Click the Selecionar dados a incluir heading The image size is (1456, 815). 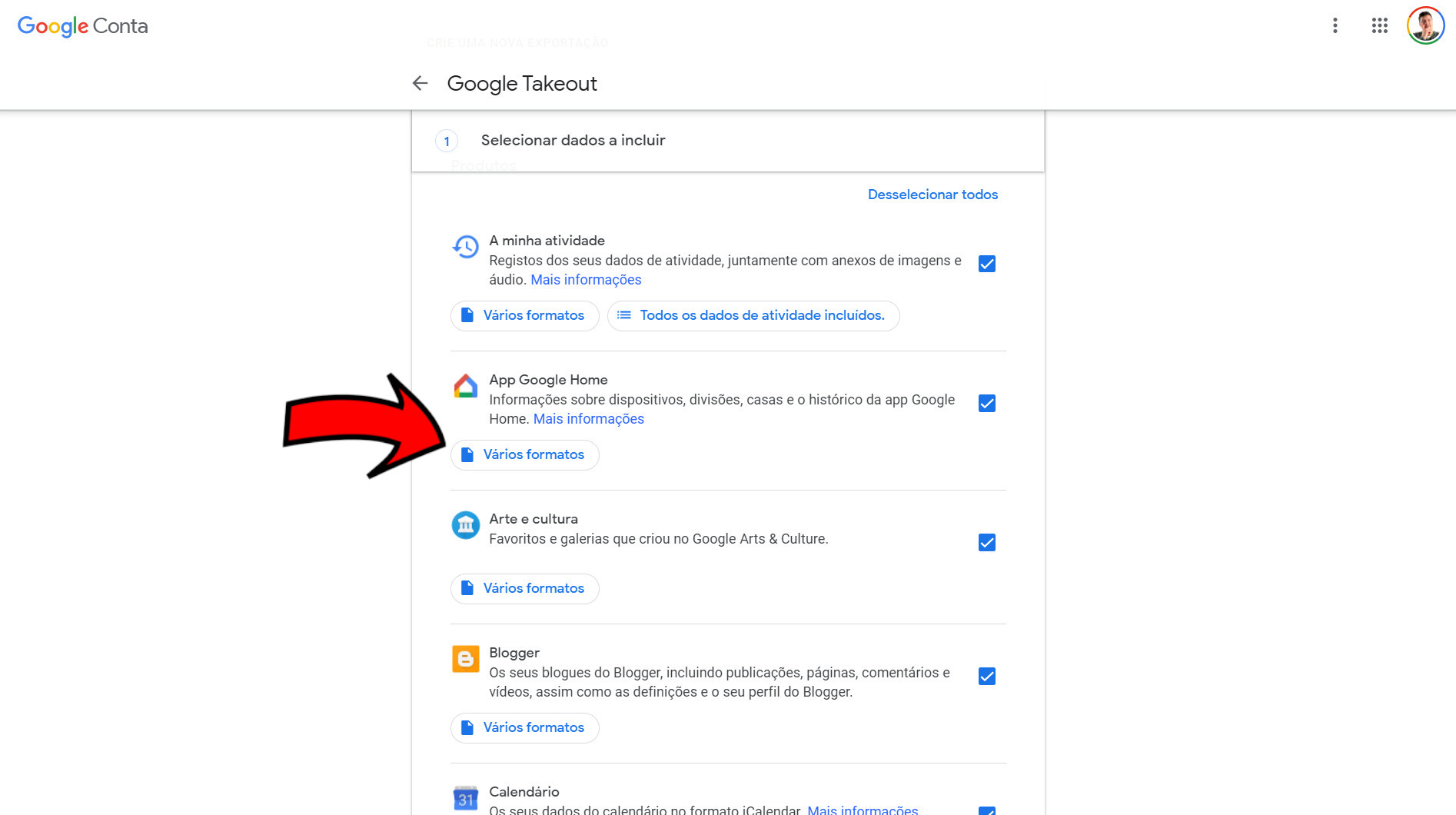tap(573, 140)
